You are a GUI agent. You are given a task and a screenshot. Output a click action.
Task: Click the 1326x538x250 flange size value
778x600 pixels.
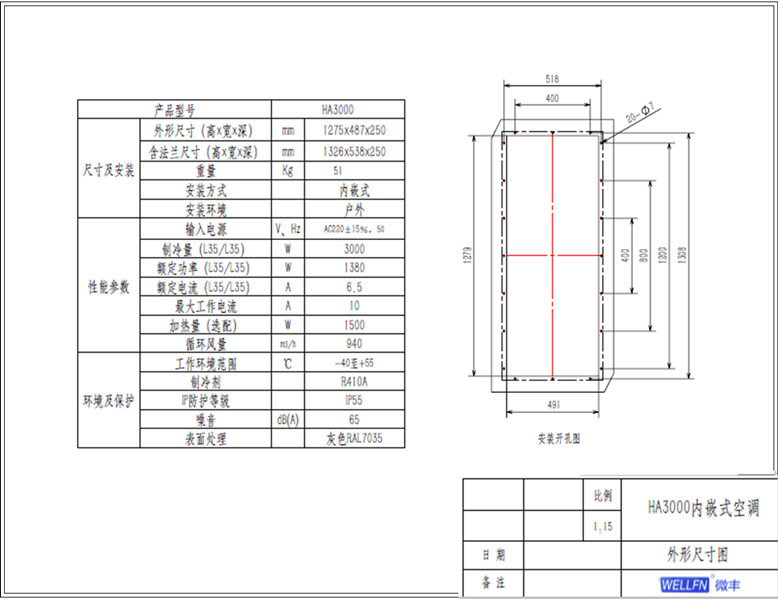[354, 151]
